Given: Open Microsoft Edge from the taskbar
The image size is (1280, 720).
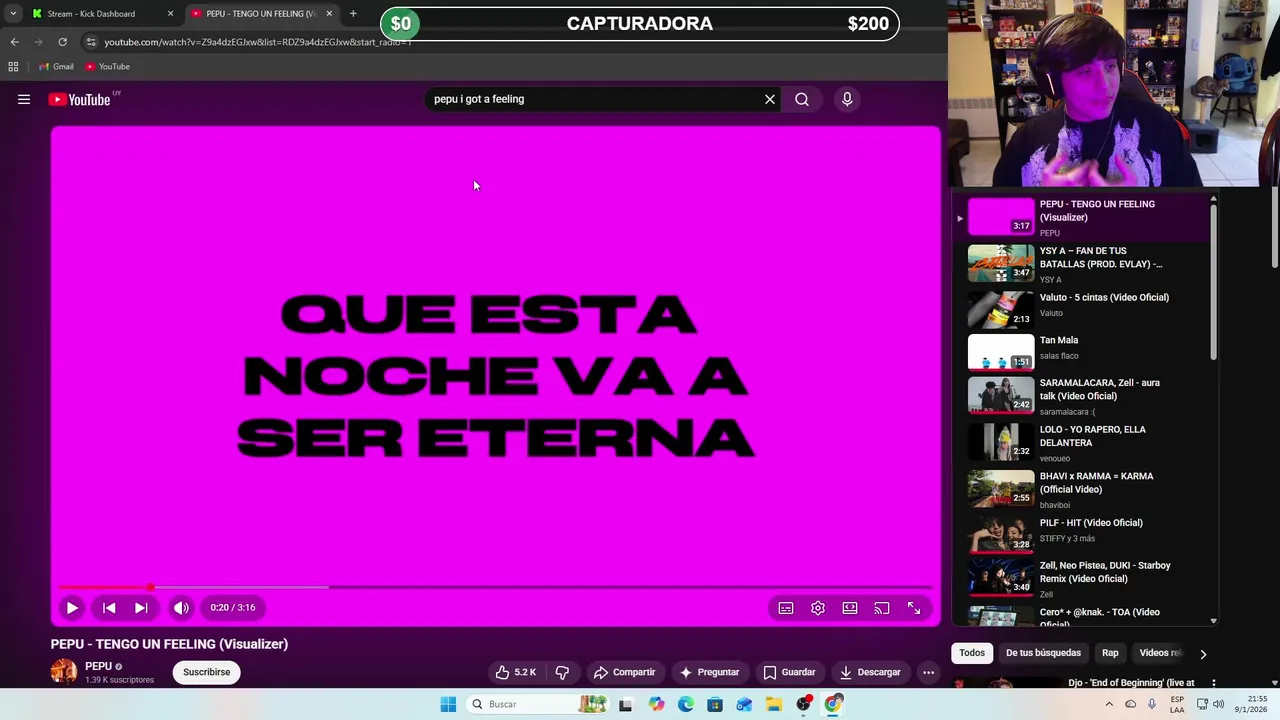Looking at the screenshot, I should pos(685,704).
